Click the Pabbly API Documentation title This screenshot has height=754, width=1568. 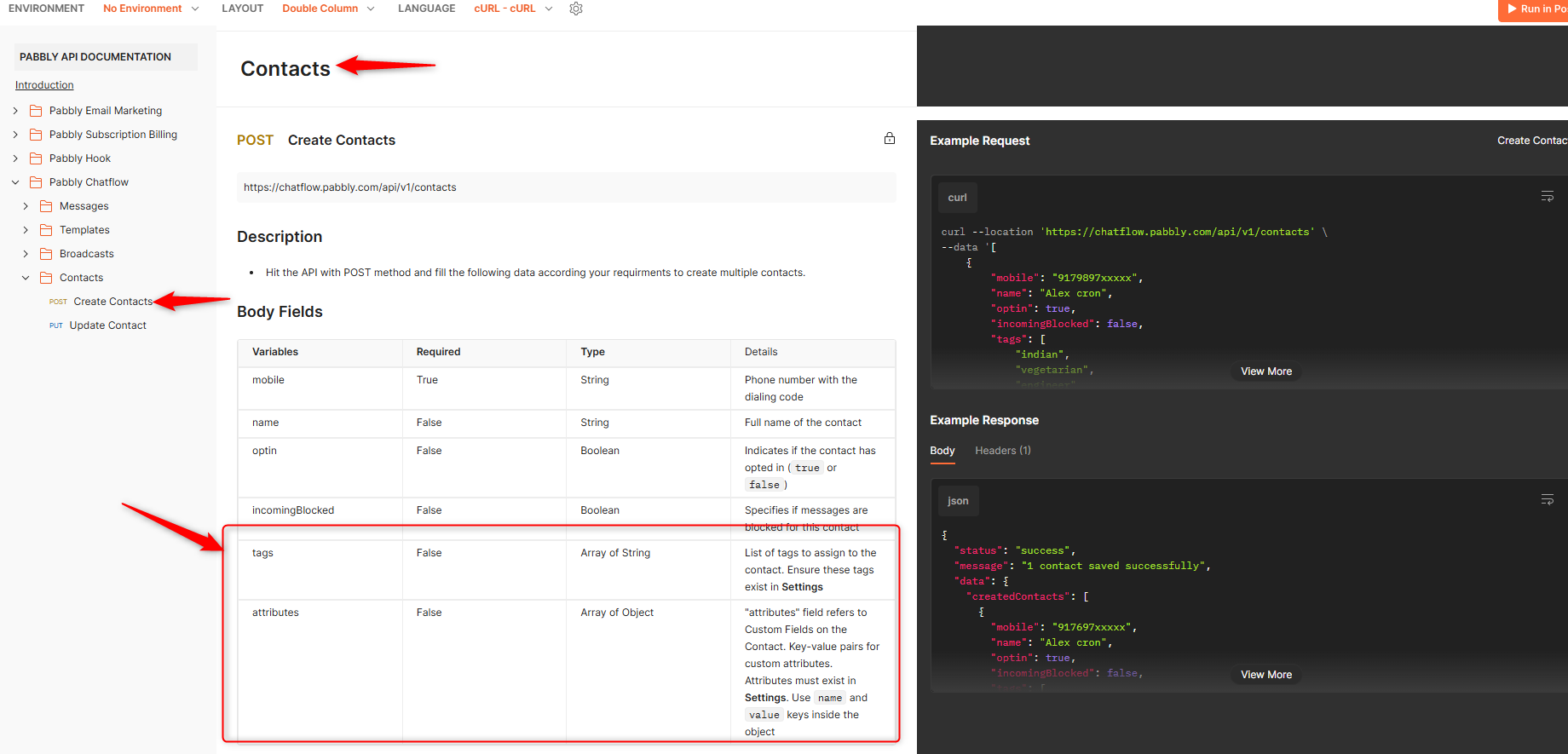tap(95, 57)
